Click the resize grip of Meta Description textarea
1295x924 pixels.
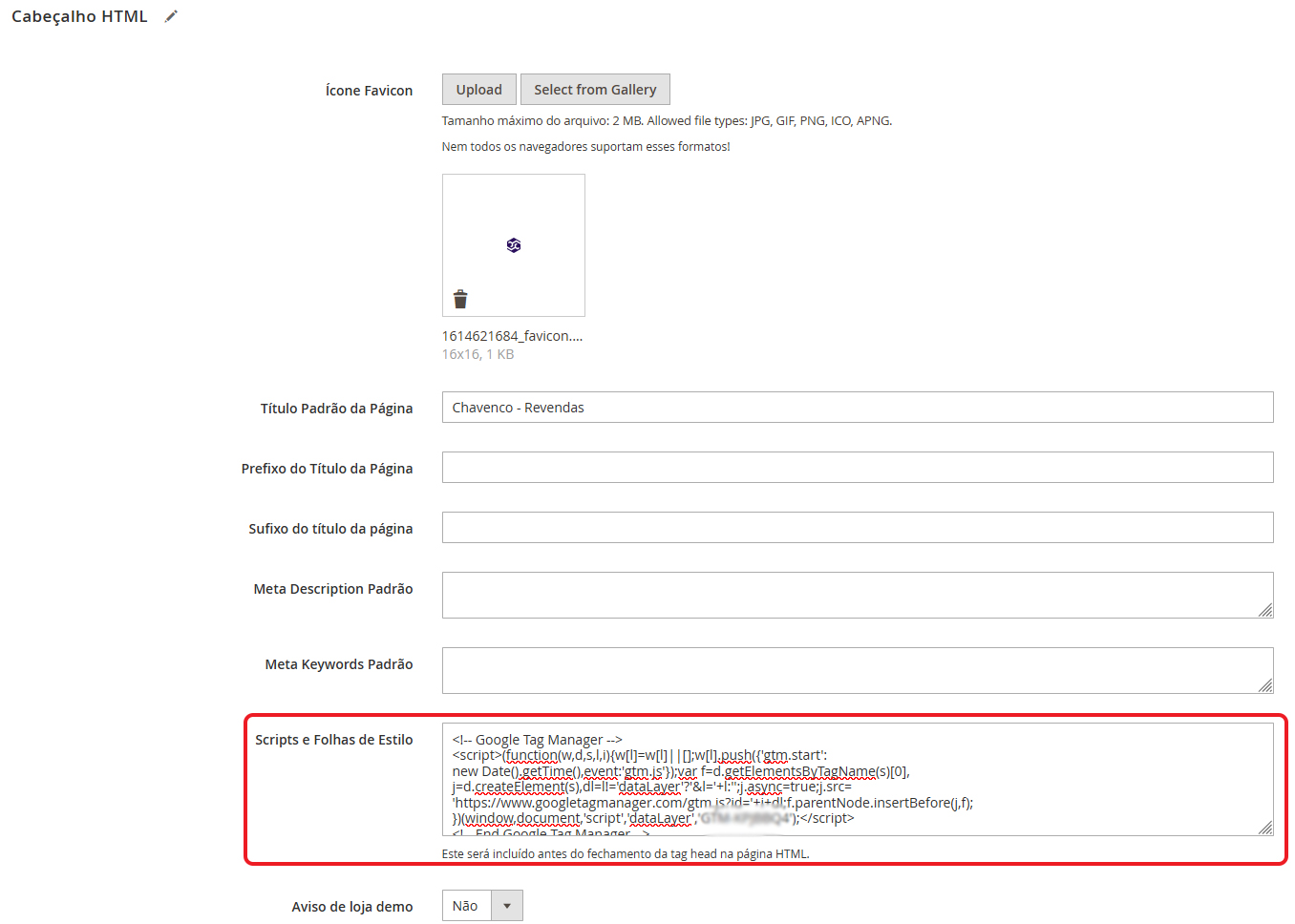(1265, 610)
